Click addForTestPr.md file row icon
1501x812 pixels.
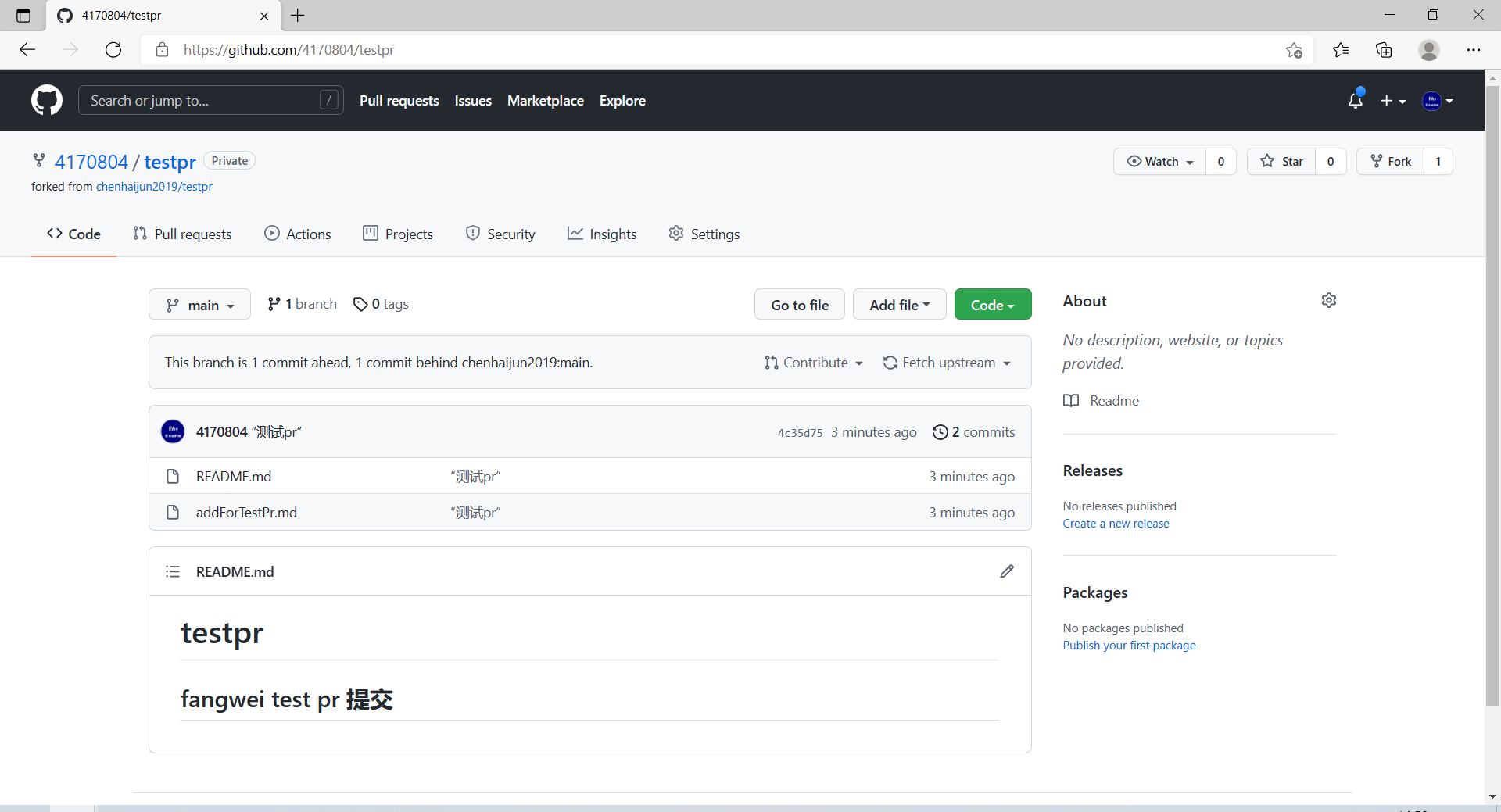pyautogui.click(x=173, y=512)
